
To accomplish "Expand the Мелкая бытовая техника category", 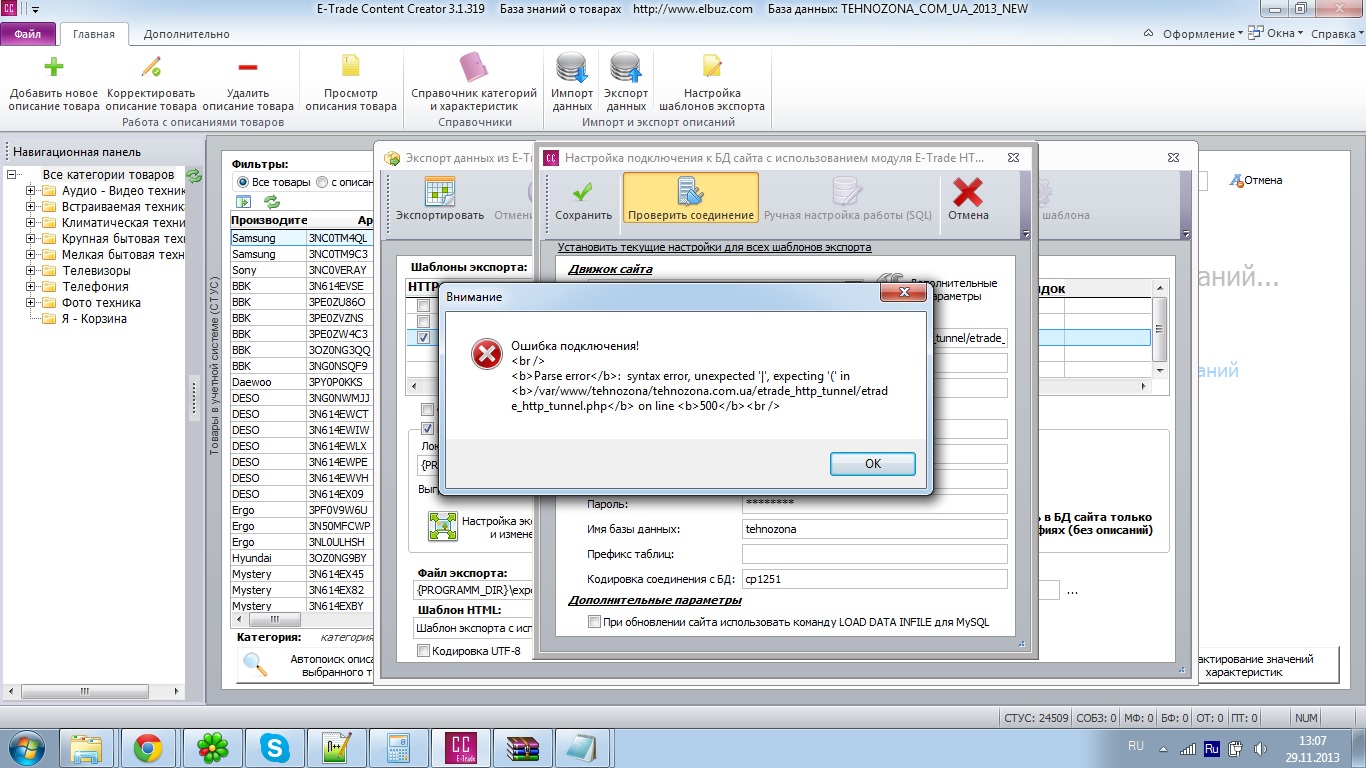I will [x=31, y=255].
